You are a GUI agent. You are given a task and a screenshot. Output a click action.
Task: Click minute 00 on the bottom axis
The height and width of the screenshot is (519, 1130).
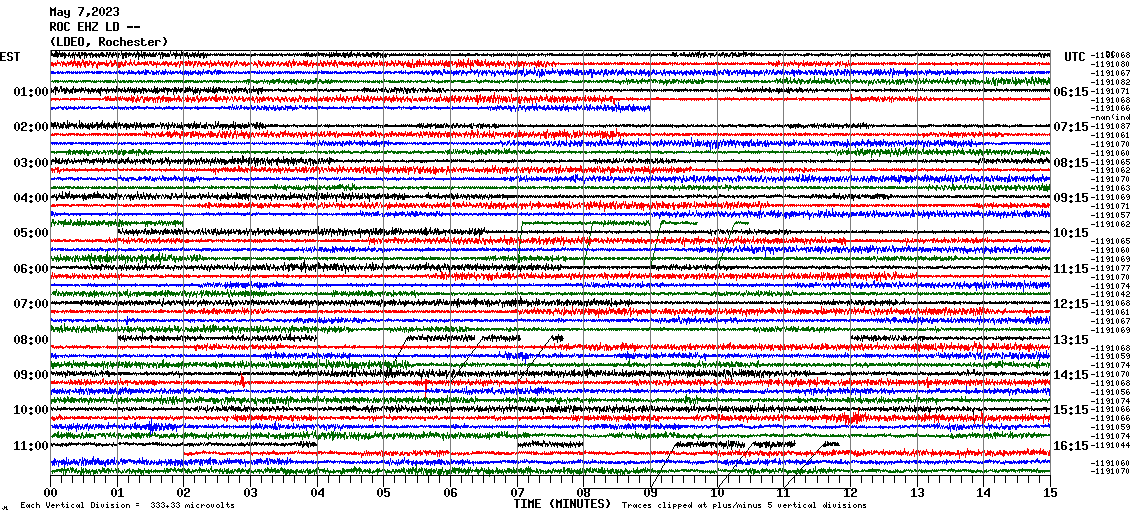click(51, 493)
